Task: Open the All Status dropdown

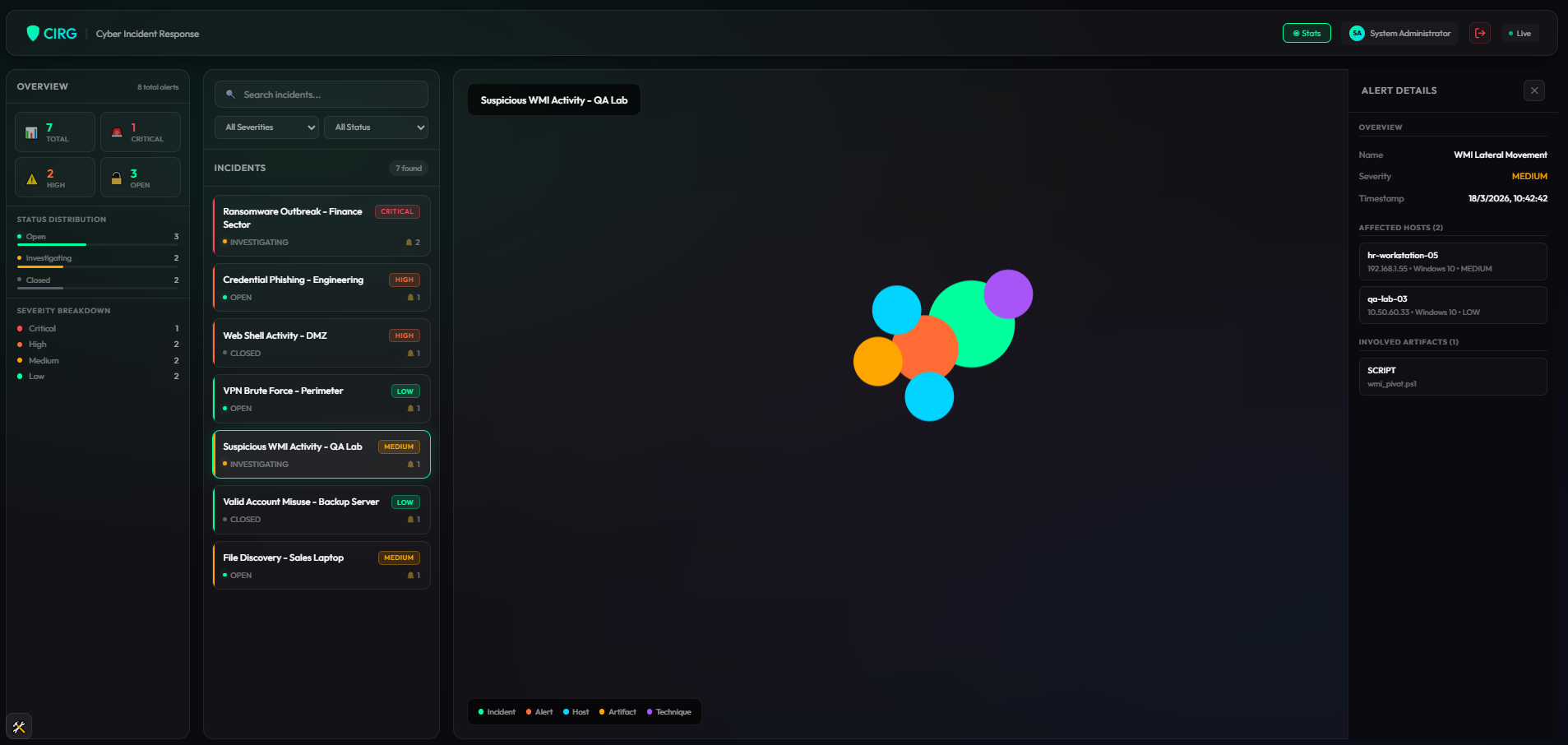Action: coord(376,127)
